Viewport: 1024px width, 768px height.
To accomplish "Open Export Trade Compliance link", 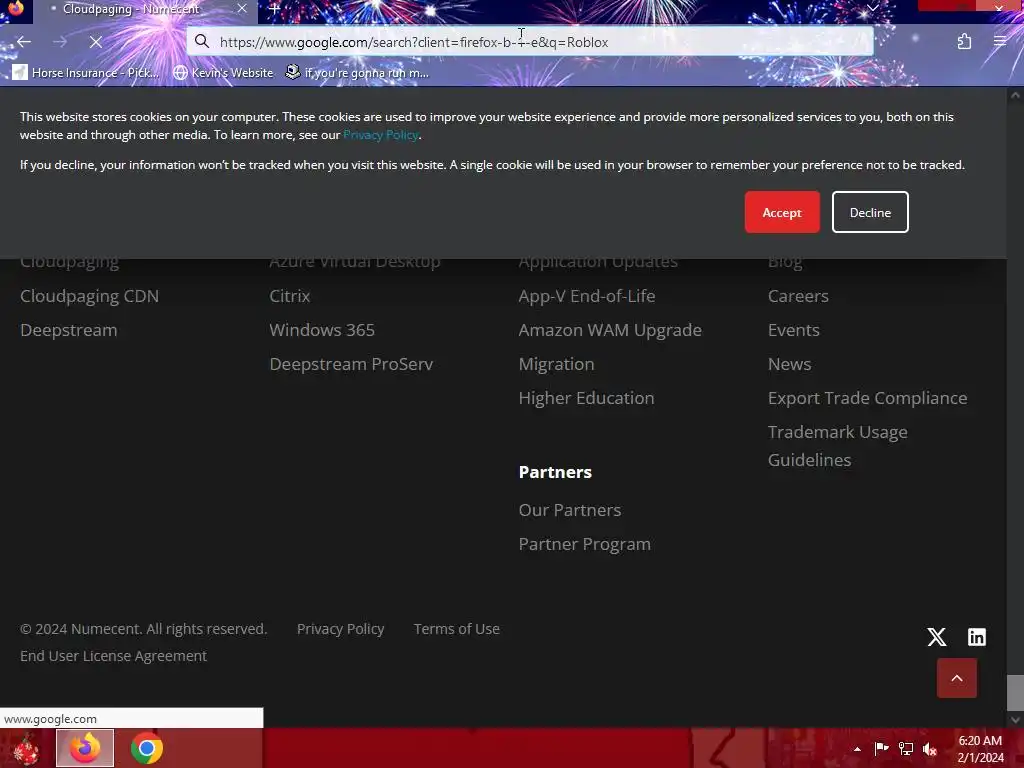I will (867, 398).
